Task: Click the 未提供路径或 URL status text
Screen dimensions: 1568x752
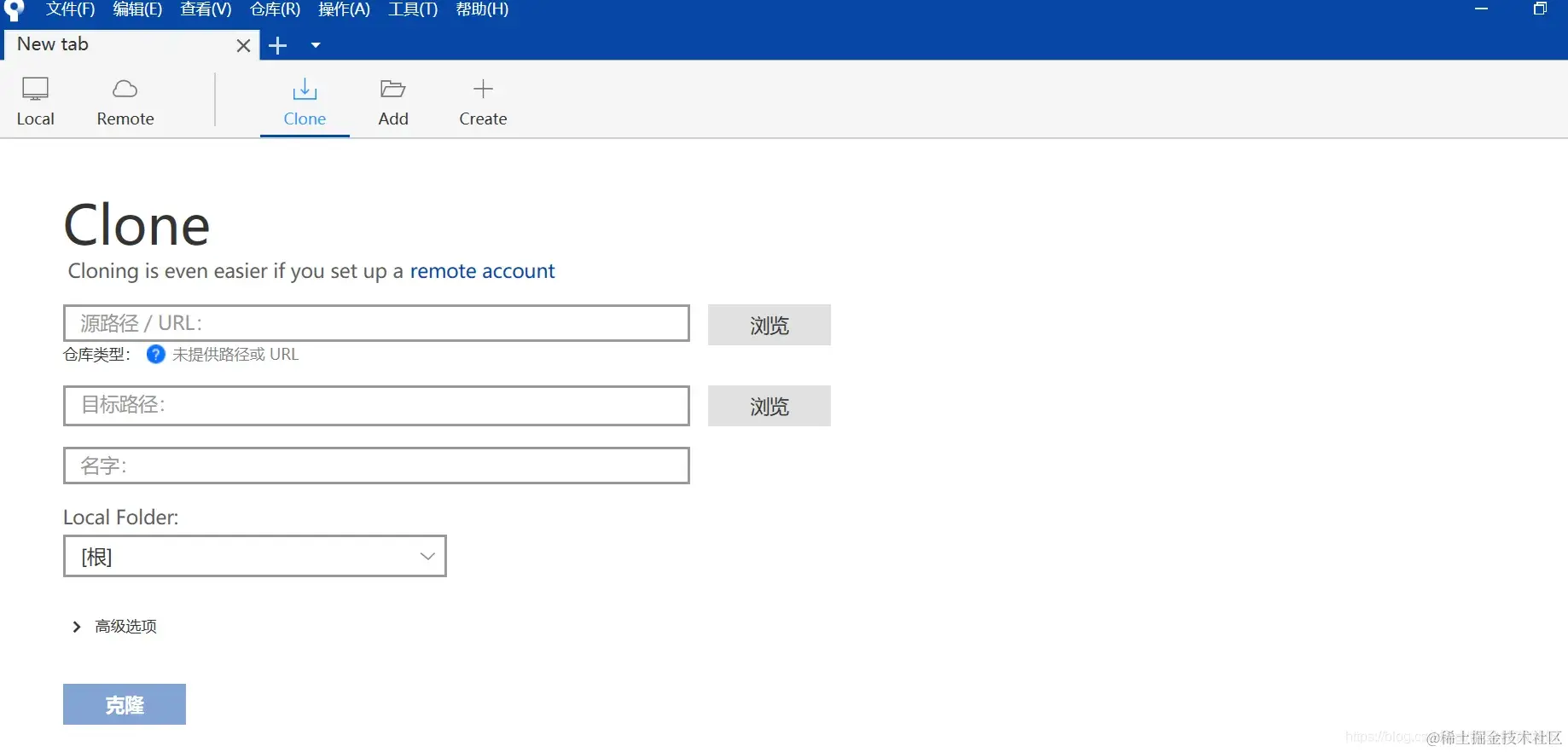Action: point(235,355)
